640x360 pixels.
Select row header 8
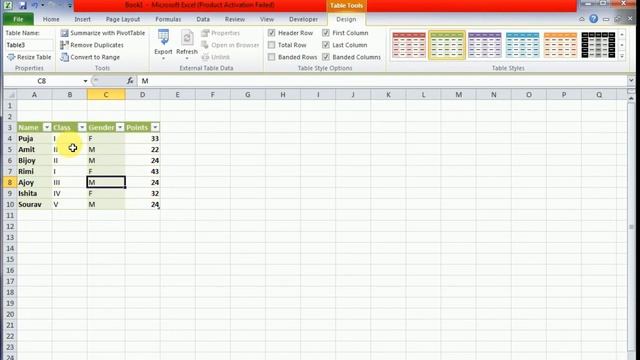point(10,182)
